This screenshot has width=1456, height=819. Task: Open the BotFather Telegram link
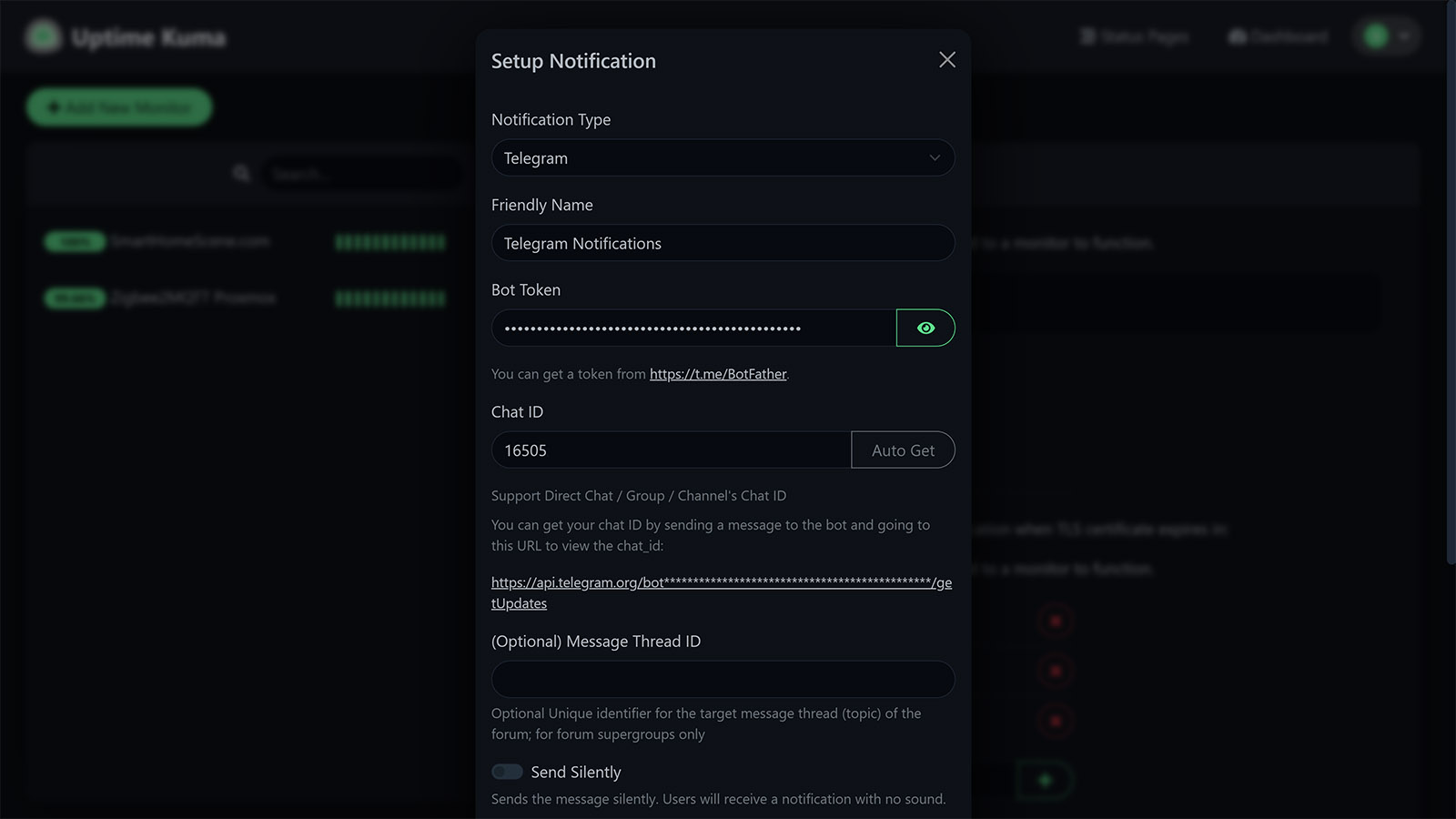point(717,374)
